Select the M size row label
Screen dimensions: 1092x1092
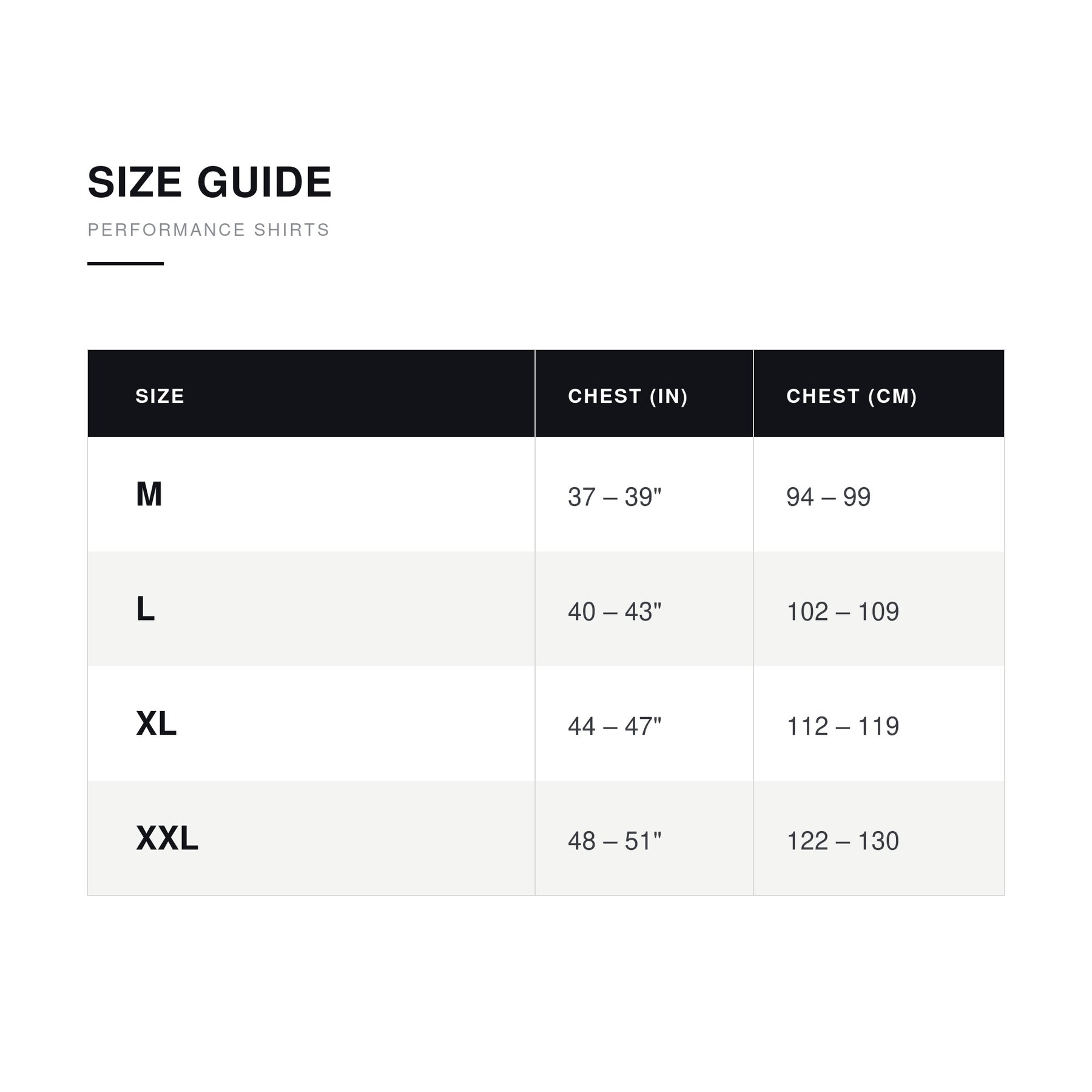pyautogui.click(x=149, y=494)
